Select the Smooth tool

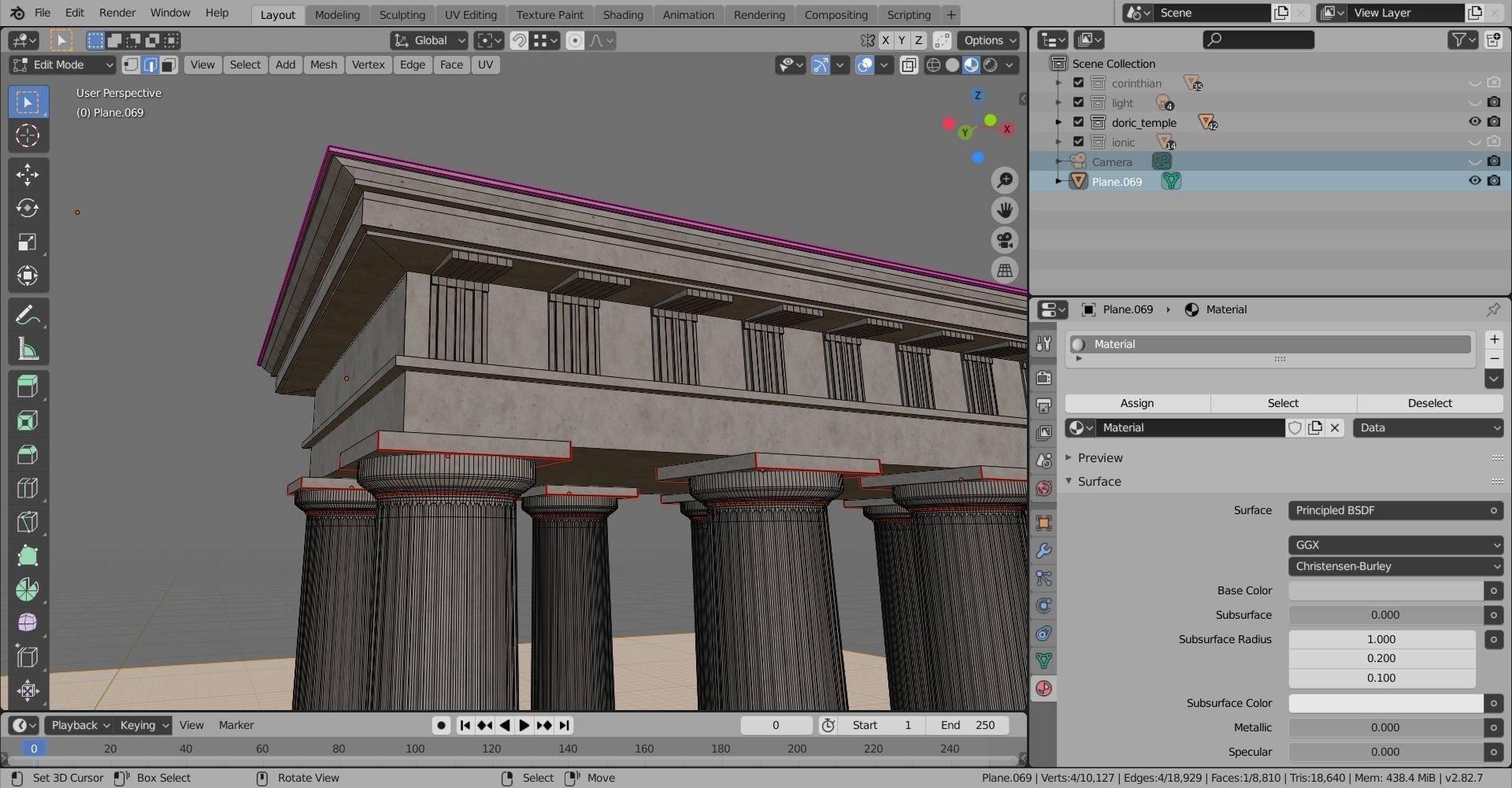point(28,623)
